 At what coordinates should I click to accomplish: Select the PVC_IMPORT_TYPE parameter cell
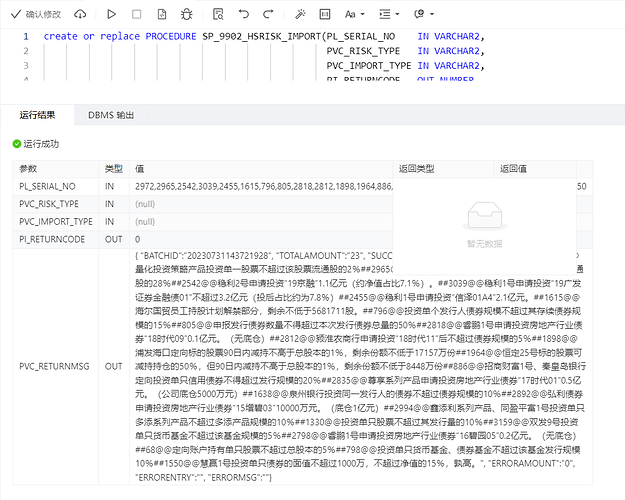pos(56,221)
